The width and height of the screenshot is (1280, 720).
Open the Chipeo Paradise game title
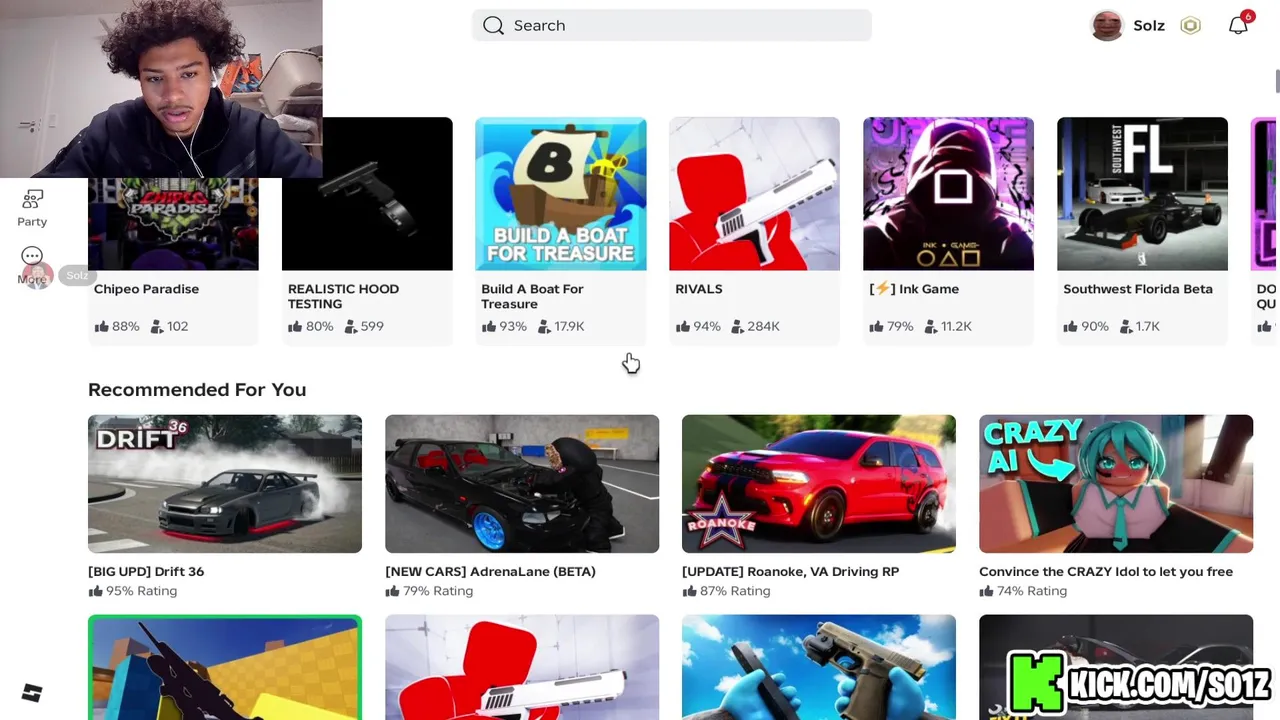point(146,289)
